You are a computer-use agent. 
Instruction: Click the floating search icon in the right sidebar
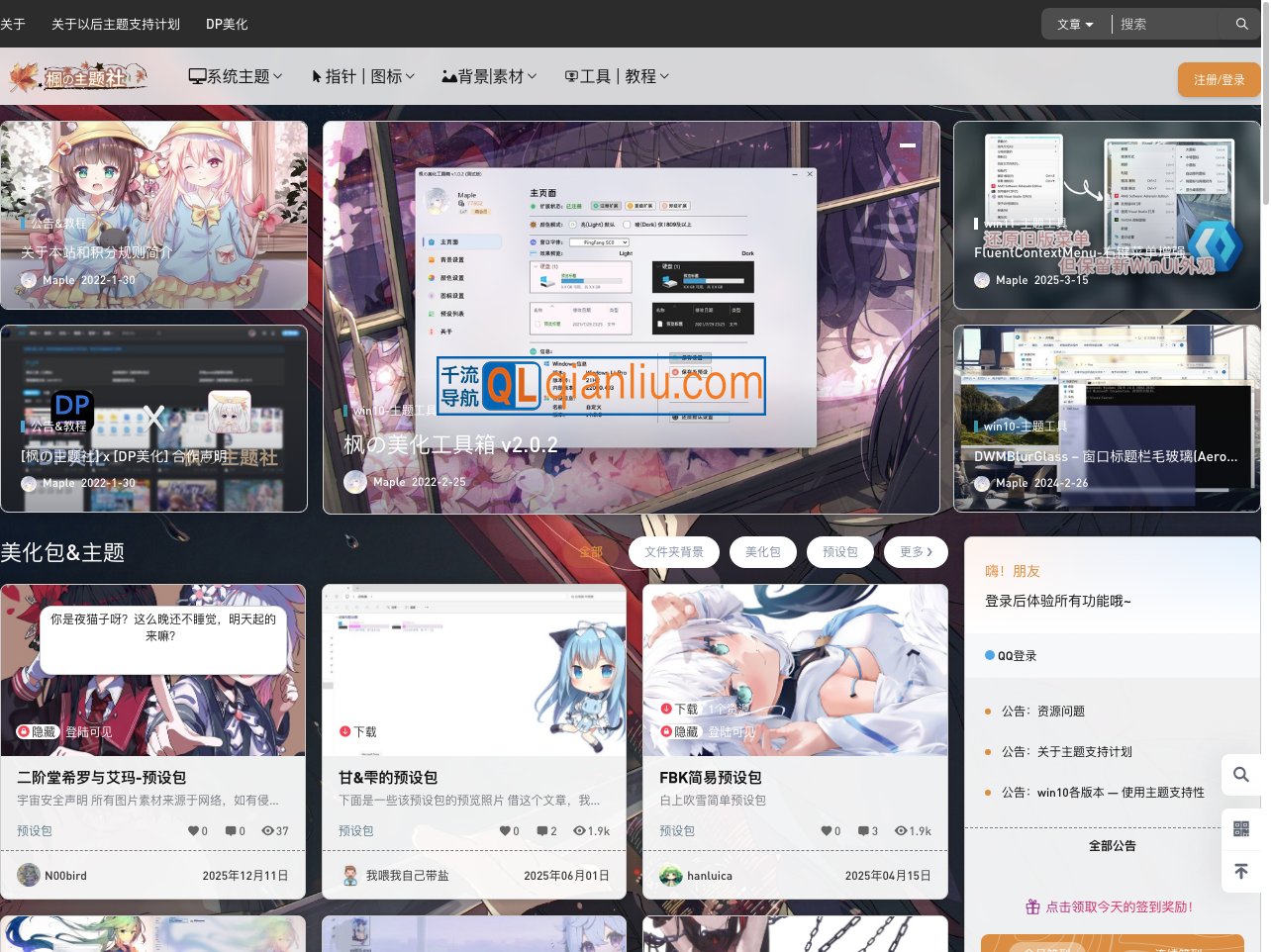click(1242, 775)
